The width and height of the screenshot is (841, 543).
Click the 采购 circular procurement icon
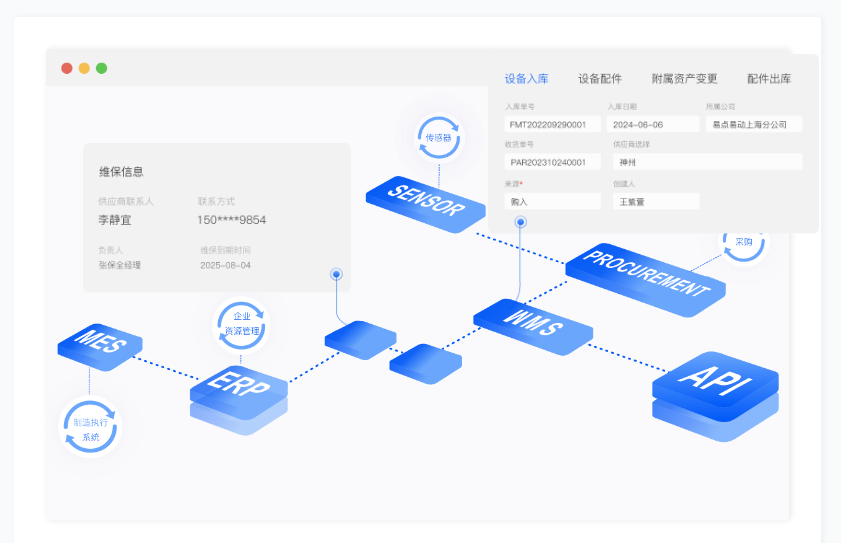pos(744,242)
